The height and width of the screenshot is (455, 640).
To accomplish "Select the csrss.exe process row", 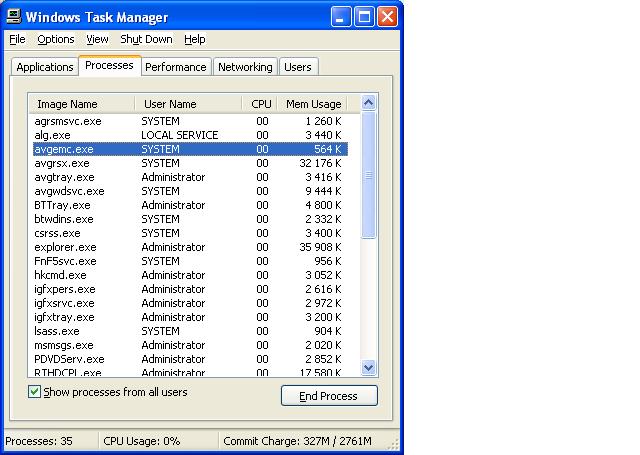I will tap(190, 233).
